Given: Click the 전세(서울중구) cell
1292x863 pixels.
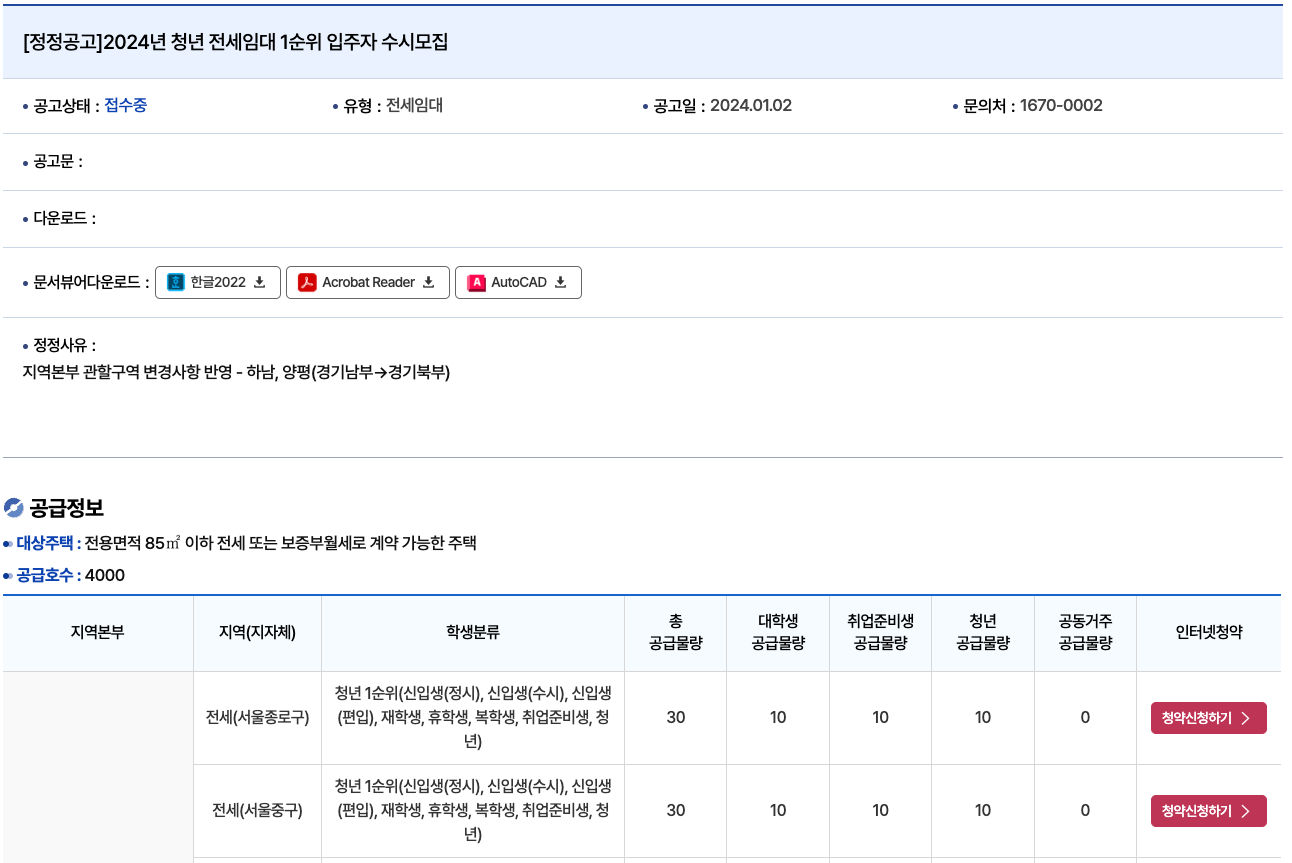Looking at the screenshot, I should pos(257,810).
